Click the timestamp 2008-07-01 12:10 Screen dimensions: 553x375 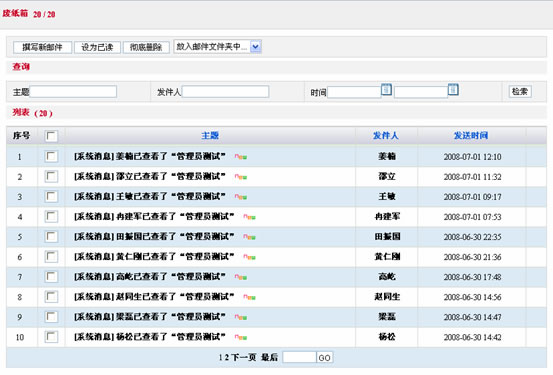(x=472, y=157)
